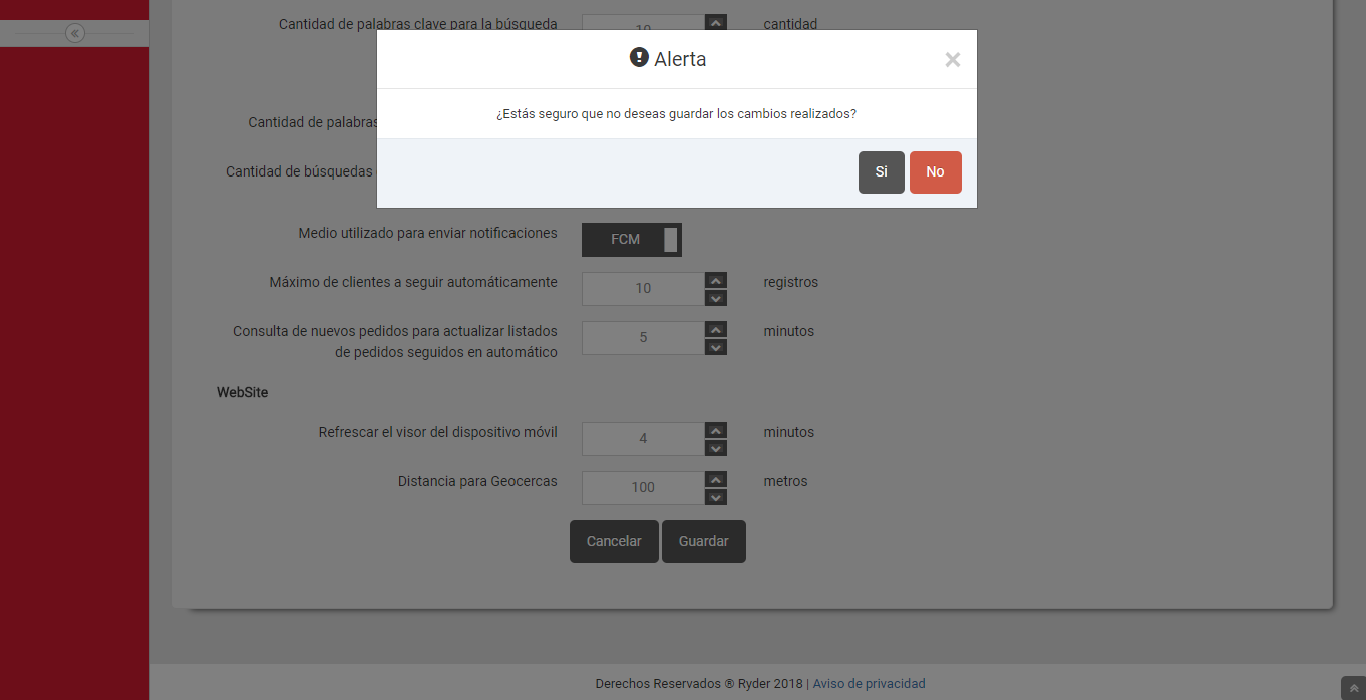Increase máximo de clientes with up arrow
The image size is (1366, 700).
[x=715, y=280]
